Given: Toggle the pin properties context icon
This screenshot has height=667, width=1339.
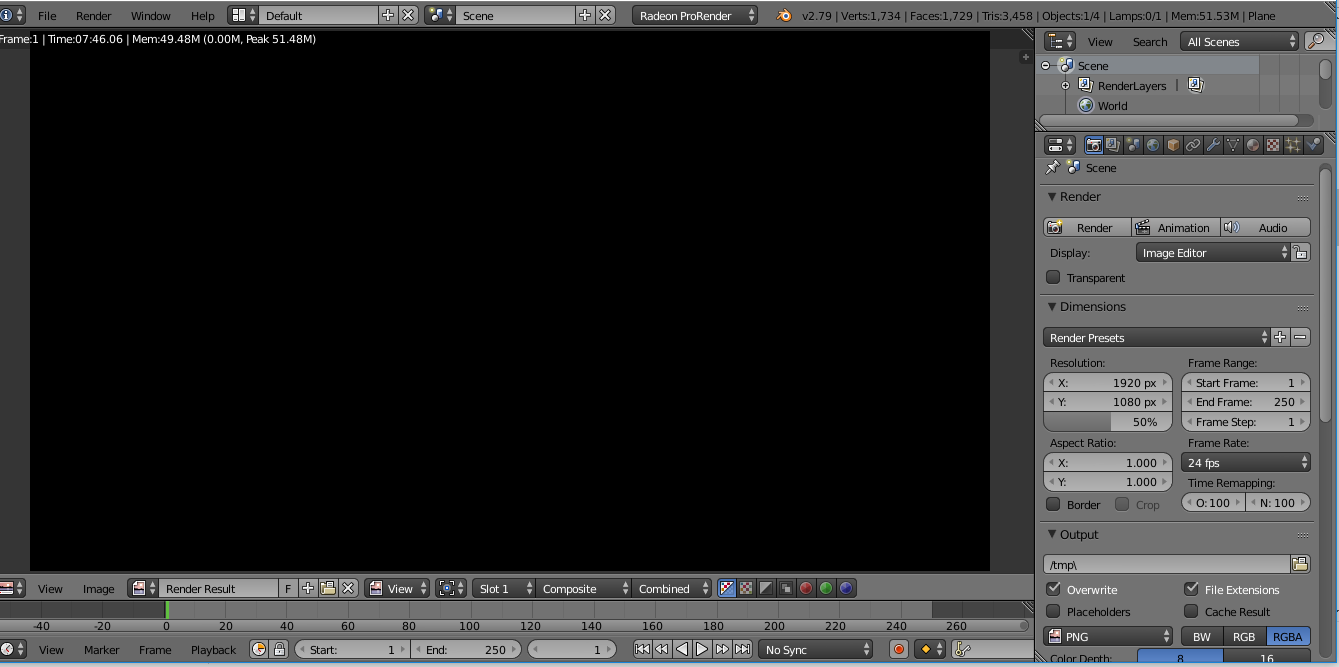Looking at the screenshot, I should [1052, 168].
